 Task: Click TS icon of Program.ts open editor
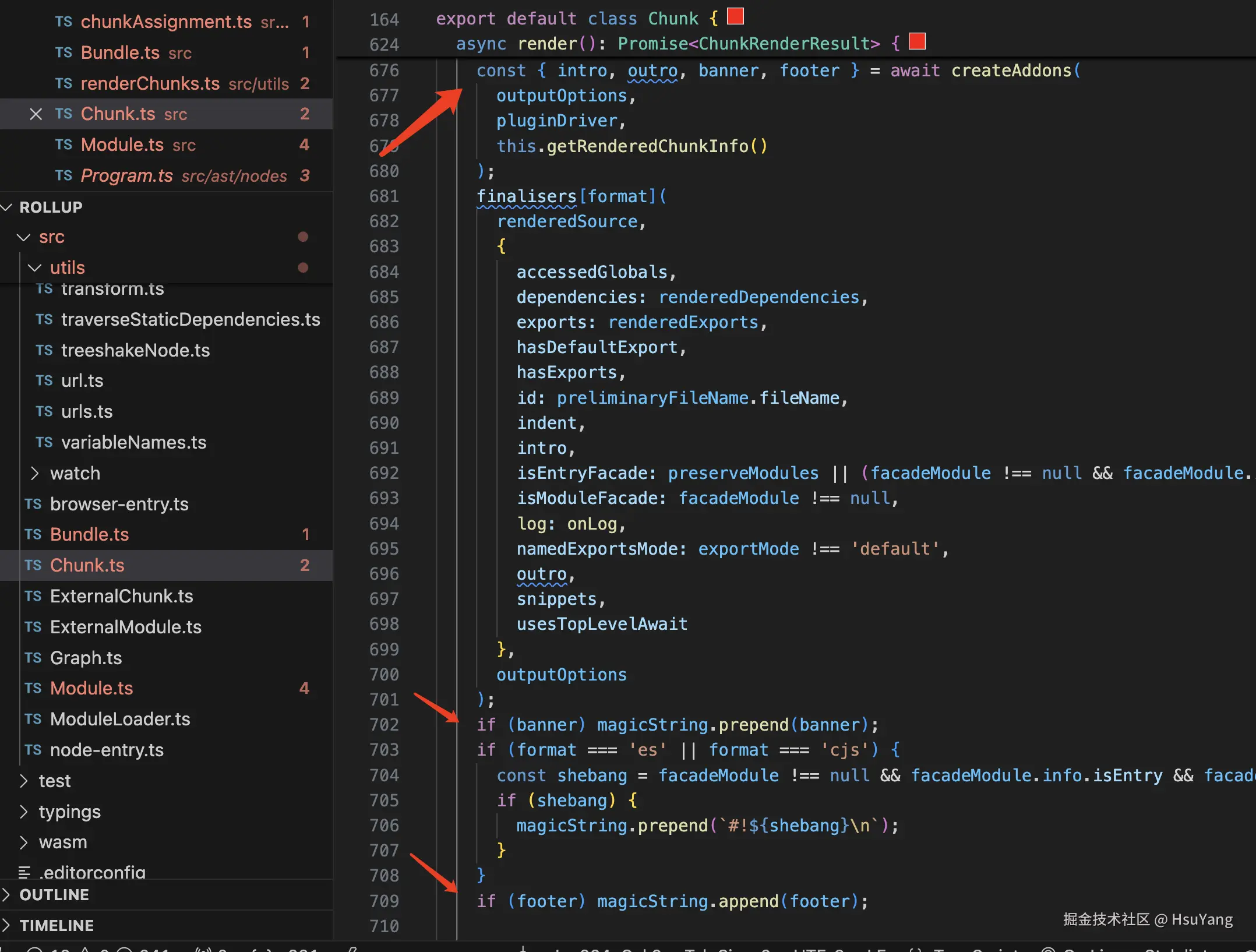pos(63,175)
